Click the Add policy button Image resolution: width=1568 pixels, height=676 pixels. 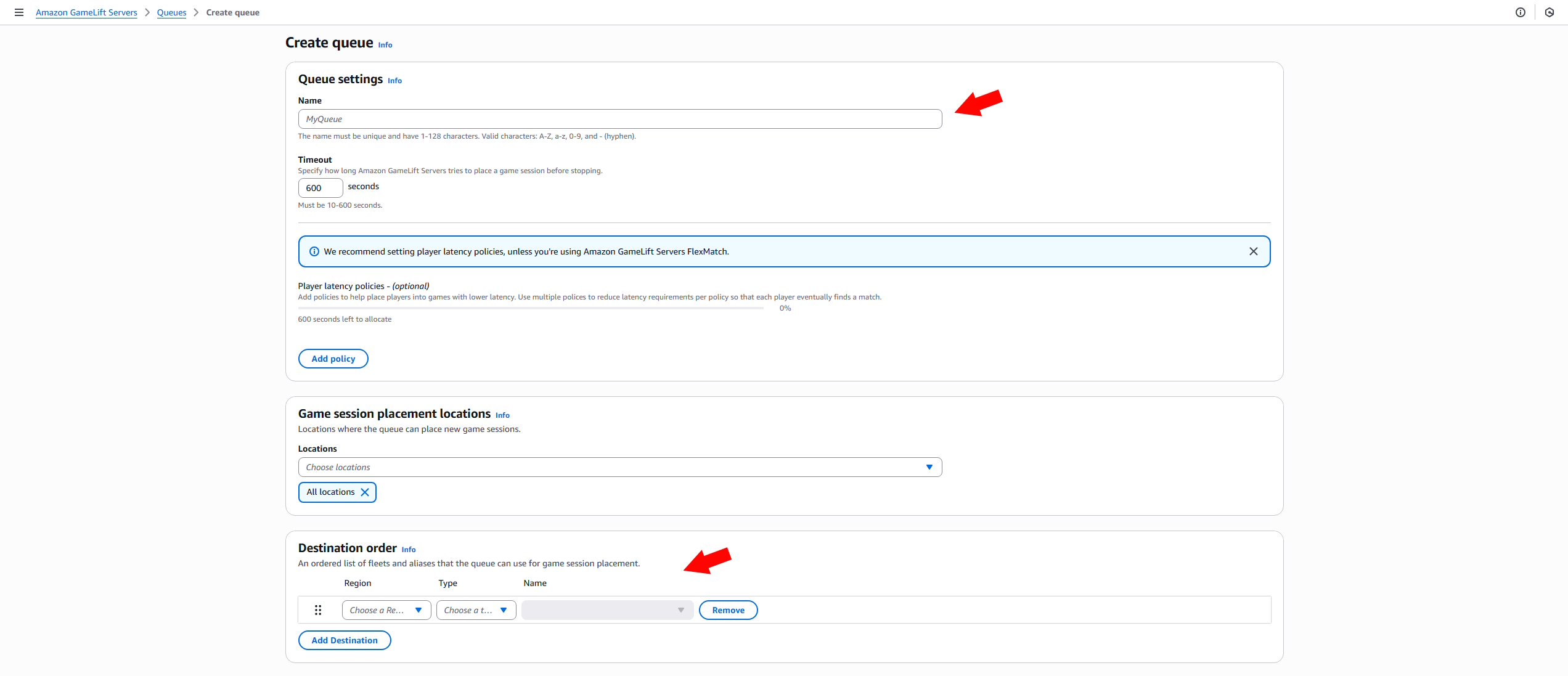pyautogui.click(x=333, y=359)
